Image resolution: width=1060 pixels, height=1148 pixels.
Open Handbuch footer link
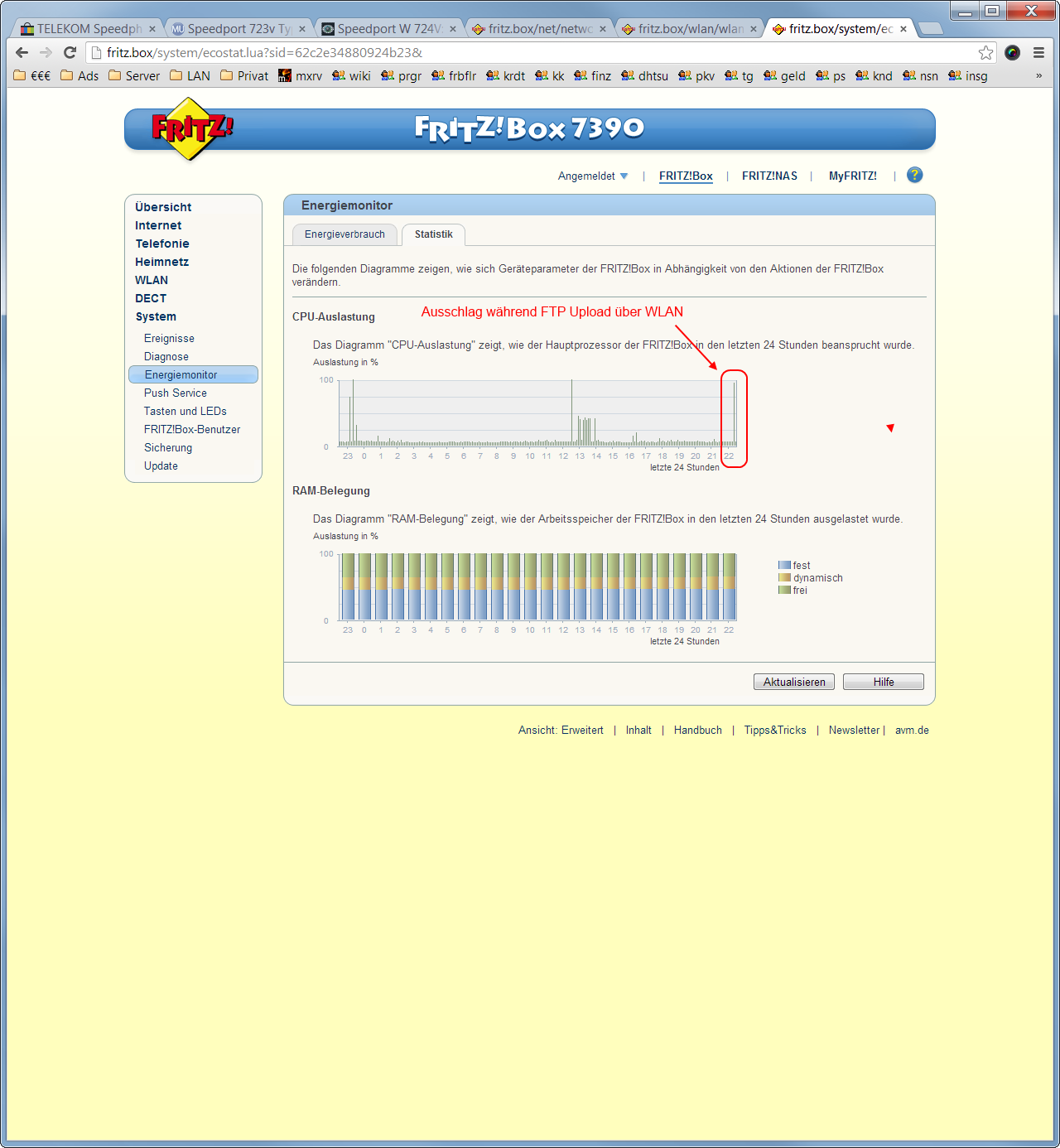pyautogui.click(x=698, y=730)
